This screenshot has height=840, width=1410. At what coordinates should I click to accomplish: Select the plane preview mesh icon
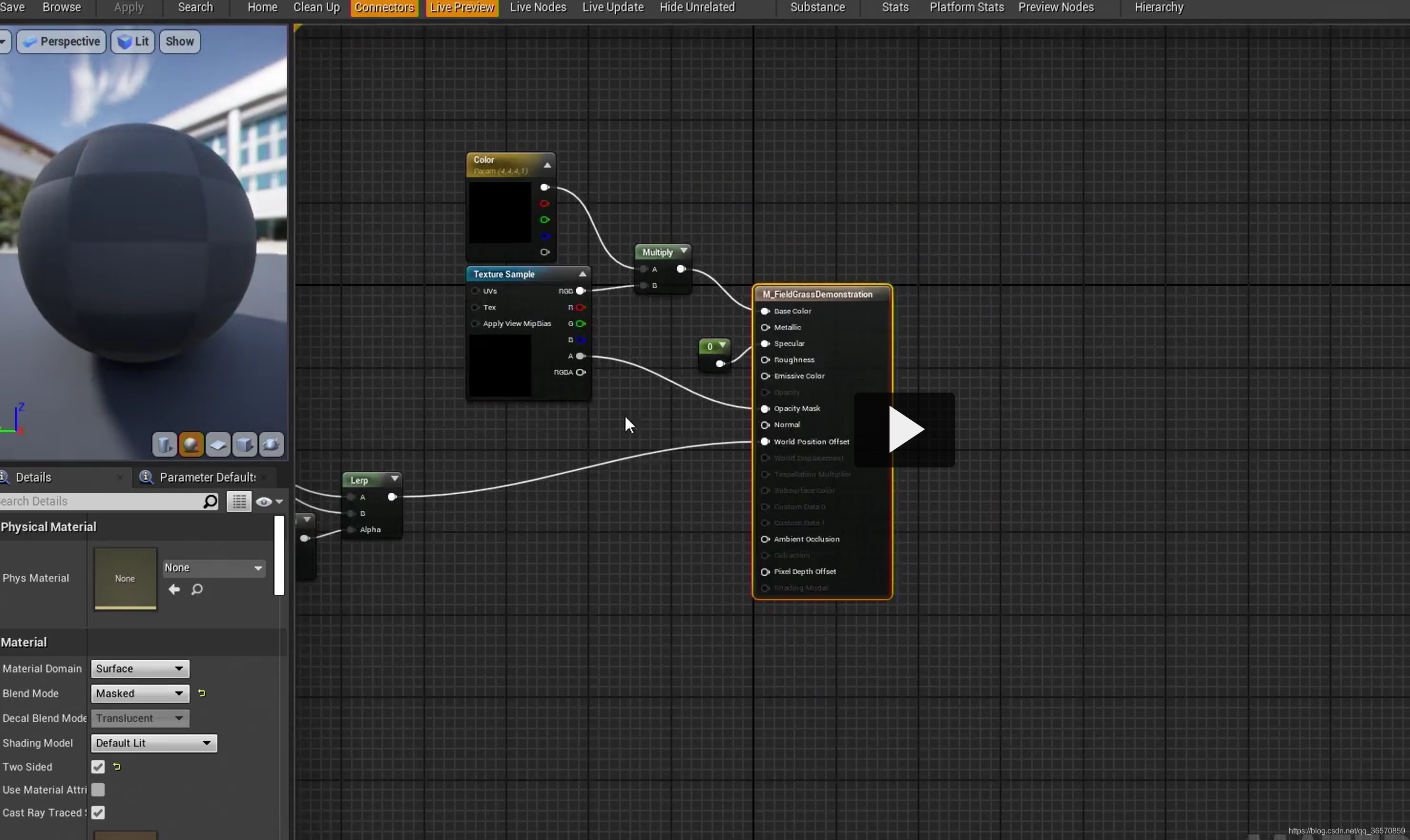pyautogui.click(x=218, y=445)
